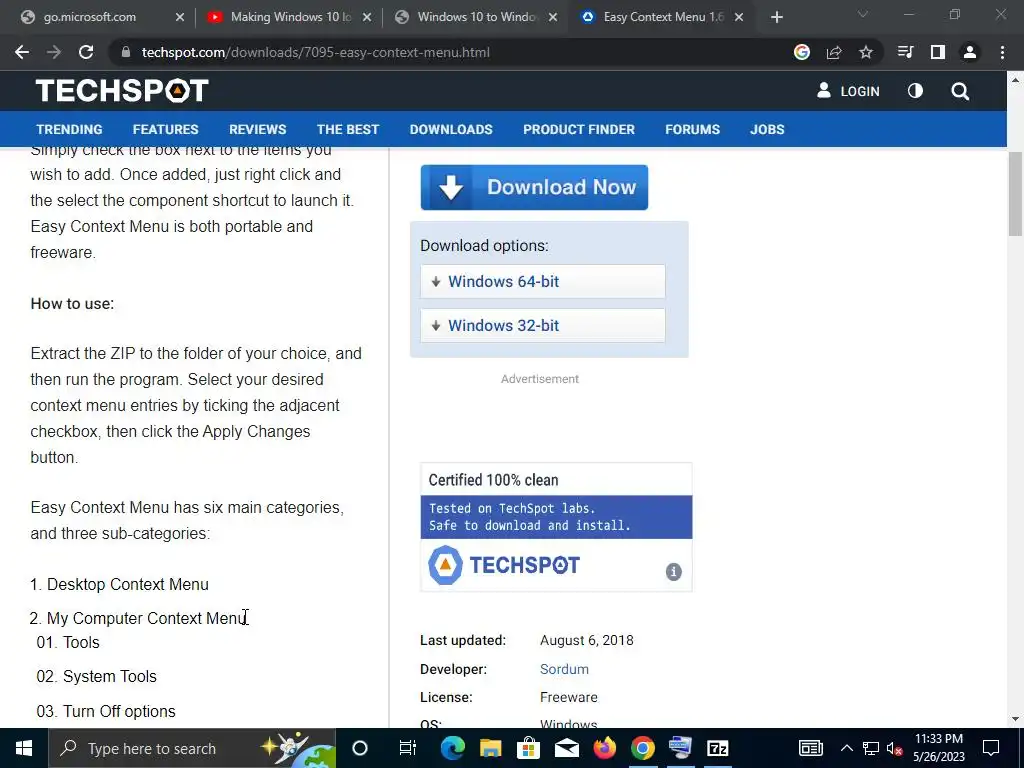
Task: Open THE BEST menu
Action: tap(347, 129)
